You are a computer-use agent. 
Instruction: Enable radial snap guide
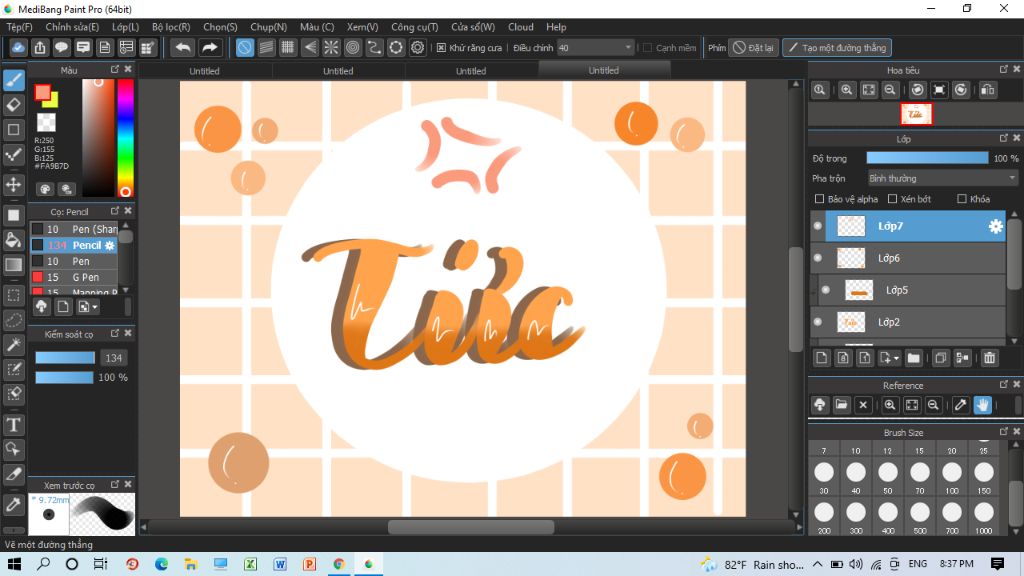click(x=331, y=48)
